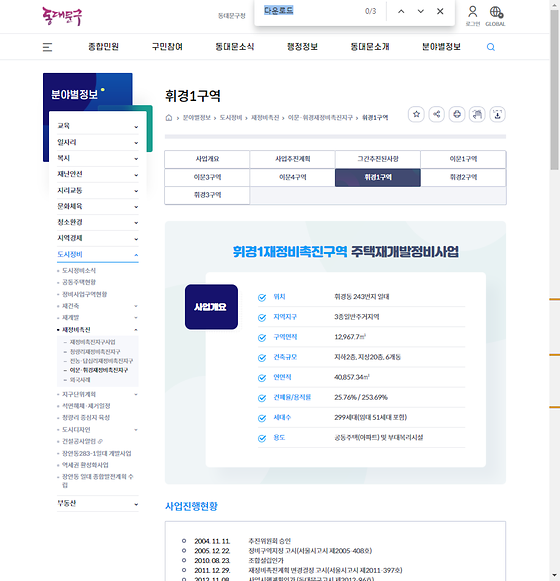Expand the 일자리 sidebar section
Viewport: 560px width, 581px height.
click(98, 142)
